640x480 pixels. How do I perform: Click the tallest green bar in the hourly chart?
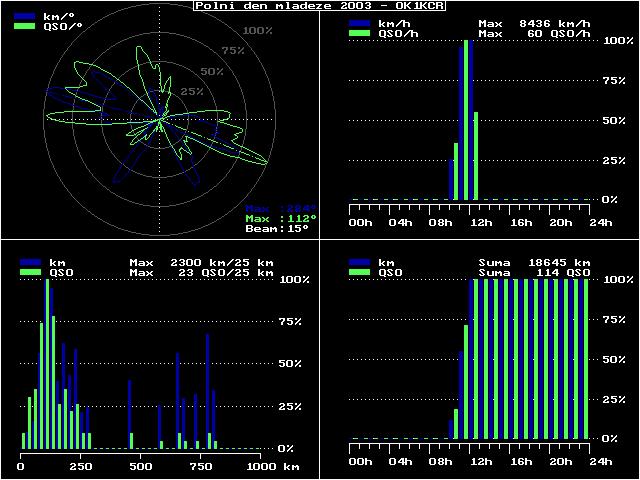pos(467,120)
